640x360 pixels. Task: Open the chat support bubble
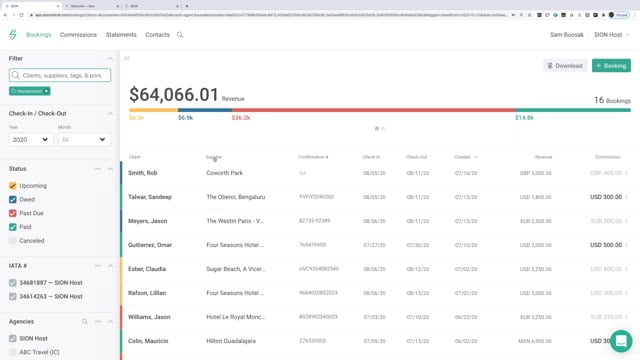click(621, 341)
